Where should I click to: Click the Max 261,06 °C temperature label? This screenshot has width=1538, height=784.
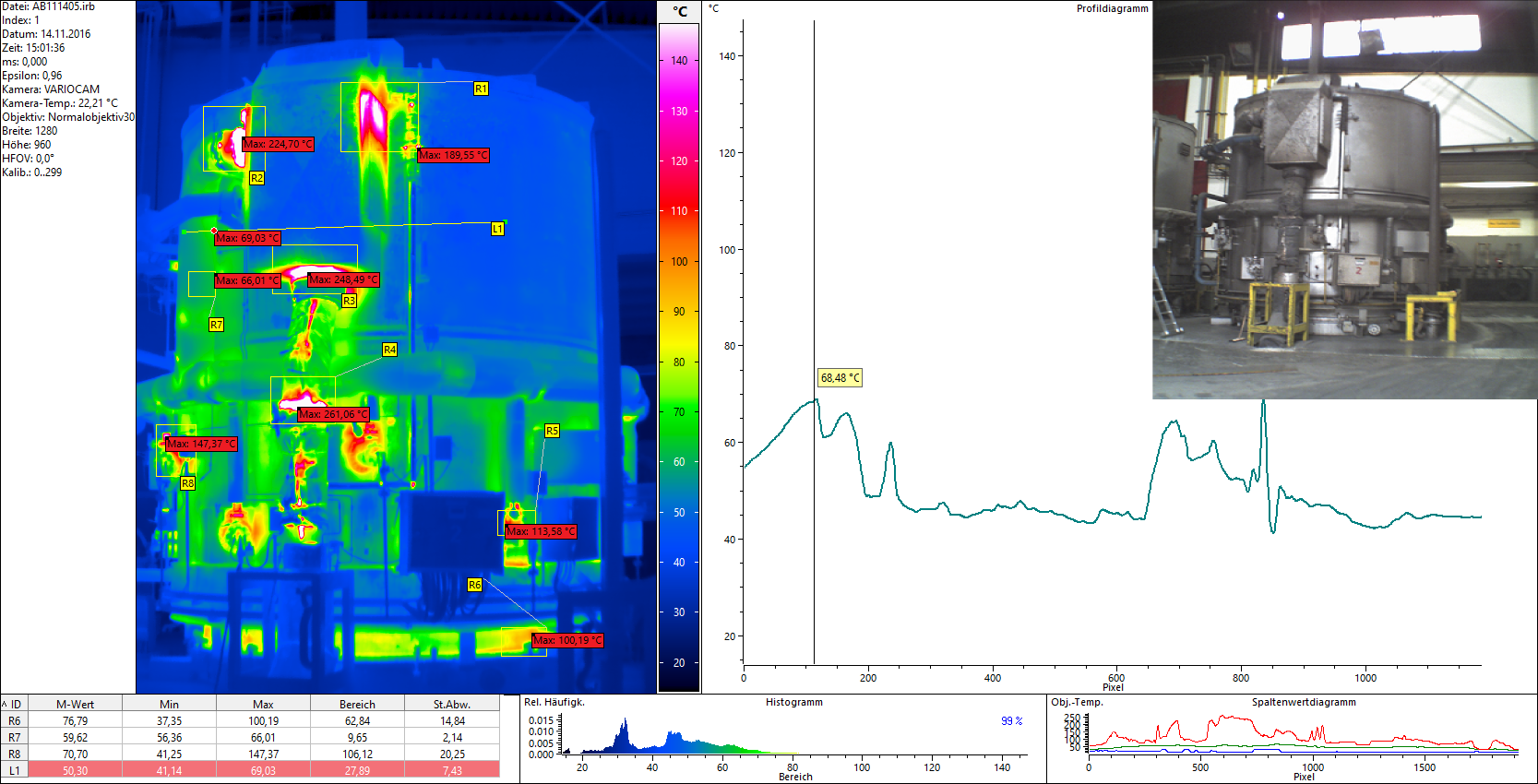coord(333,414)
